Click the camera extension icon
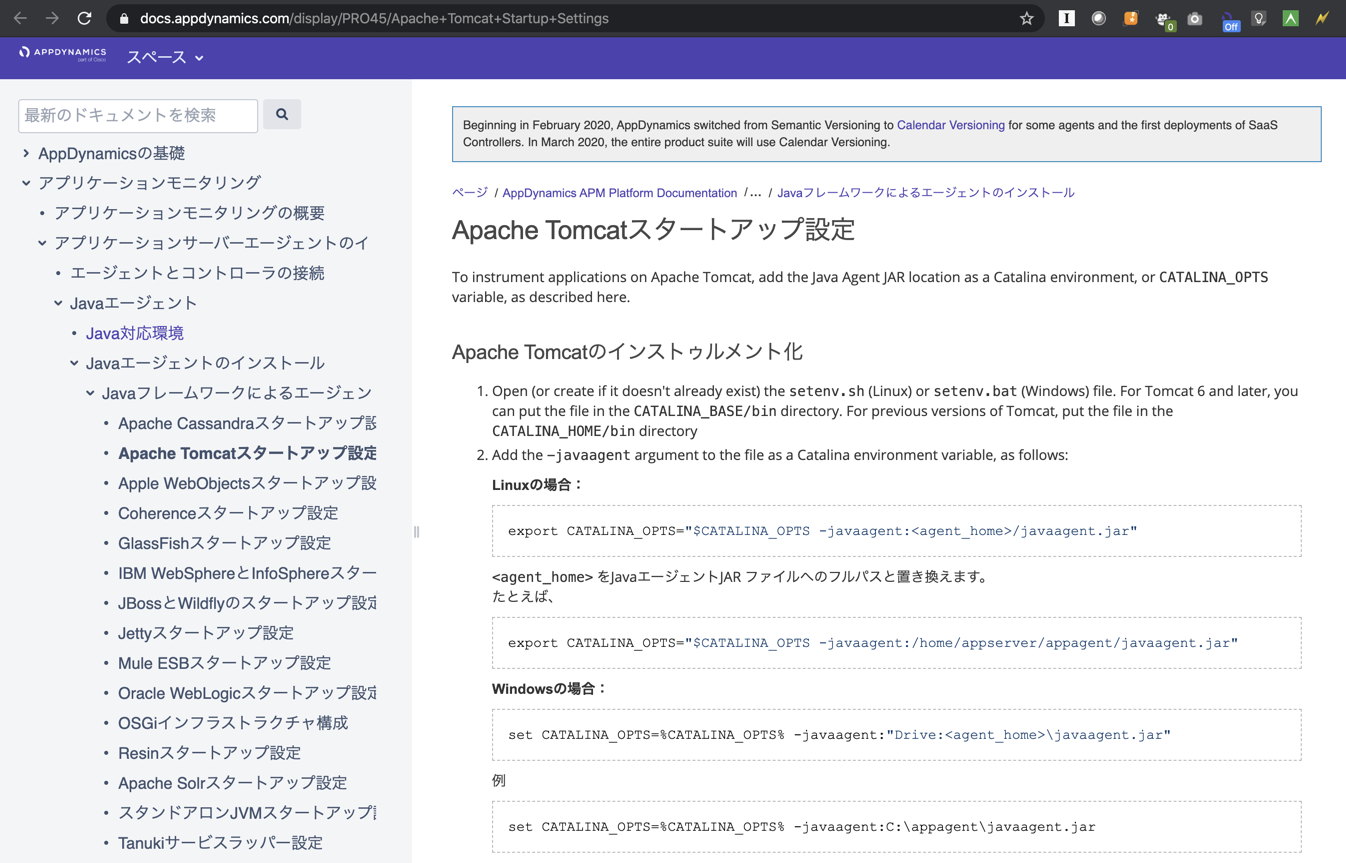The height and width of the screenshot is (863, 1346). point(1194,18)
